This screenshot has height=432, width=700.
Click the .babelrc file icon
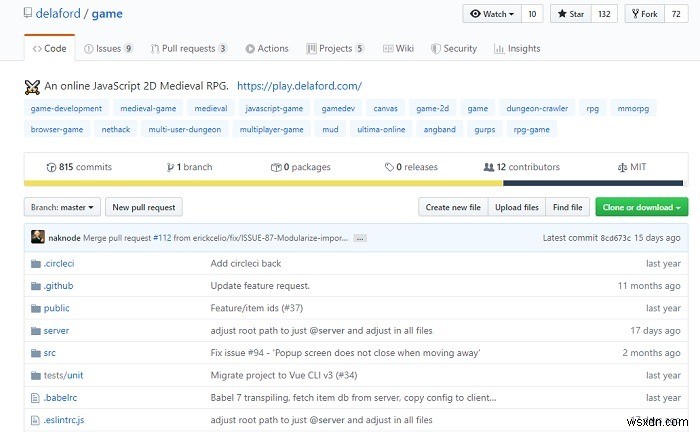(35, 397)
